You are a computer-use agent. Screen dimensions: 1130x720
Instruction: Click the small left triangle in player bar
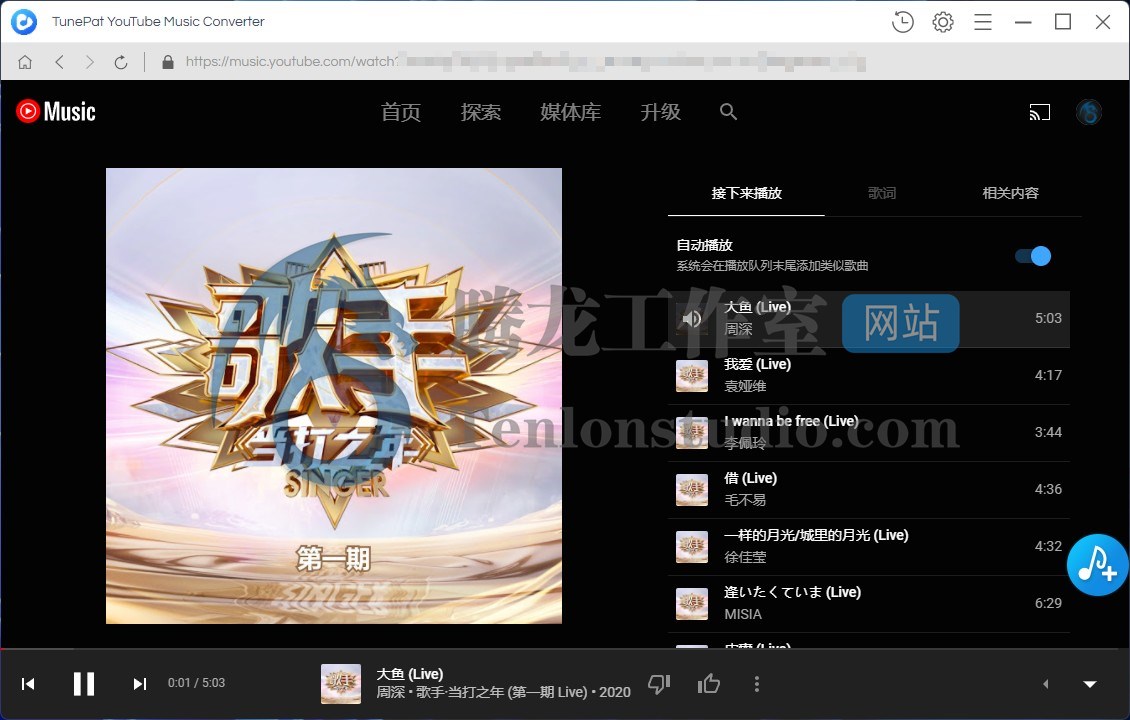click(1046, 684)
